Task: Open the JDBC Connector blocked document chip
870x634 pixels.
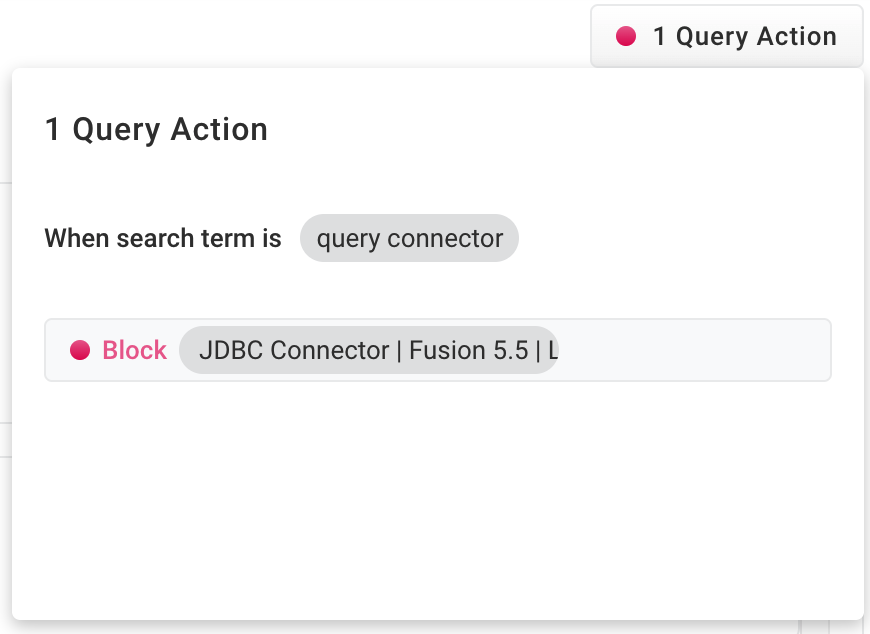Action: click(368, 350)
